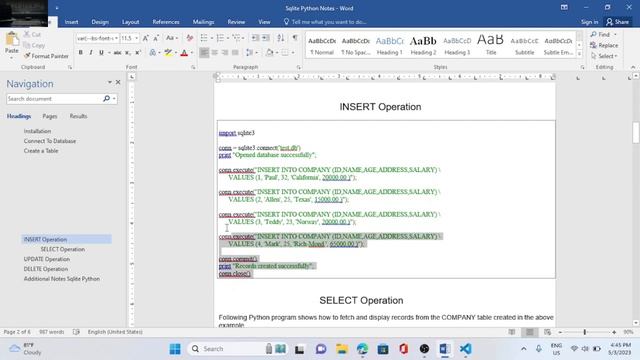Copy the selection with Copy
The width and height of the screenshot is (640, 360).
point(34,45)
